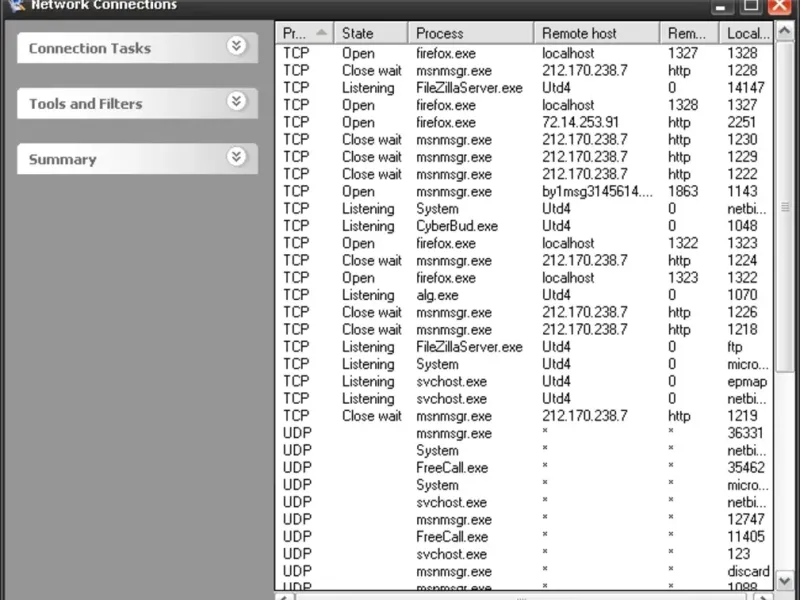Select msnmsgr.exe close wait row port 1222
The width and height of the screenshot is (800, 600).
[524, 174]
